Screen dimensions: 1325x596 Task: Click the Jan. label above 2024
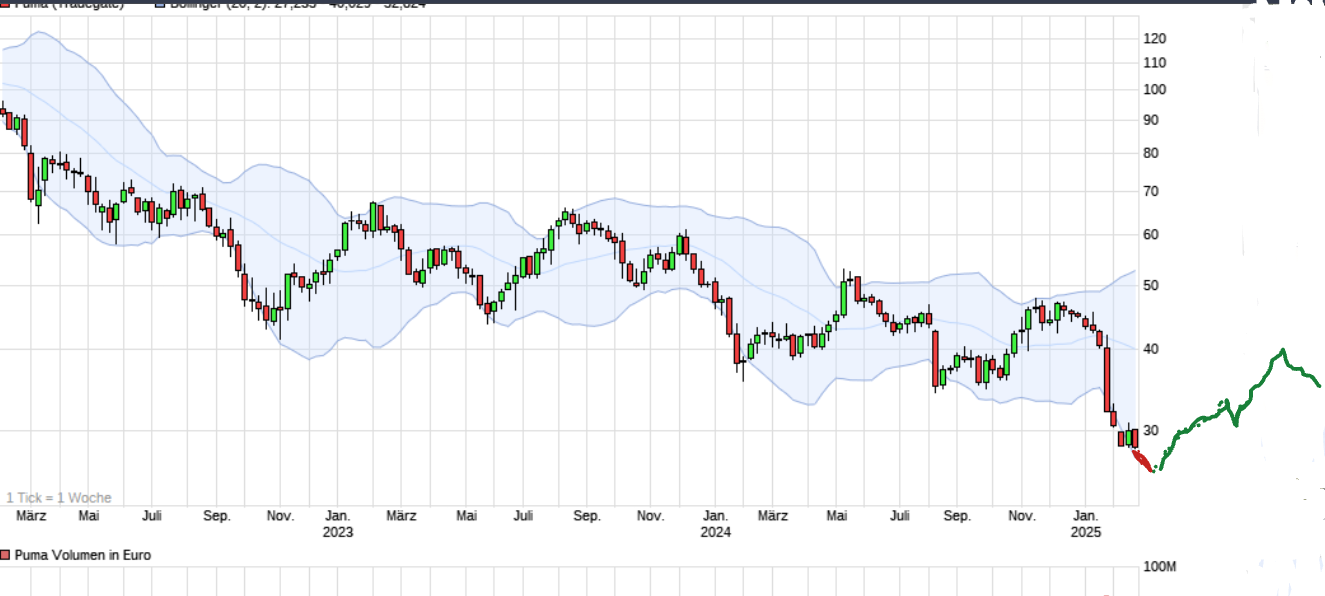(x=715, y=516)
